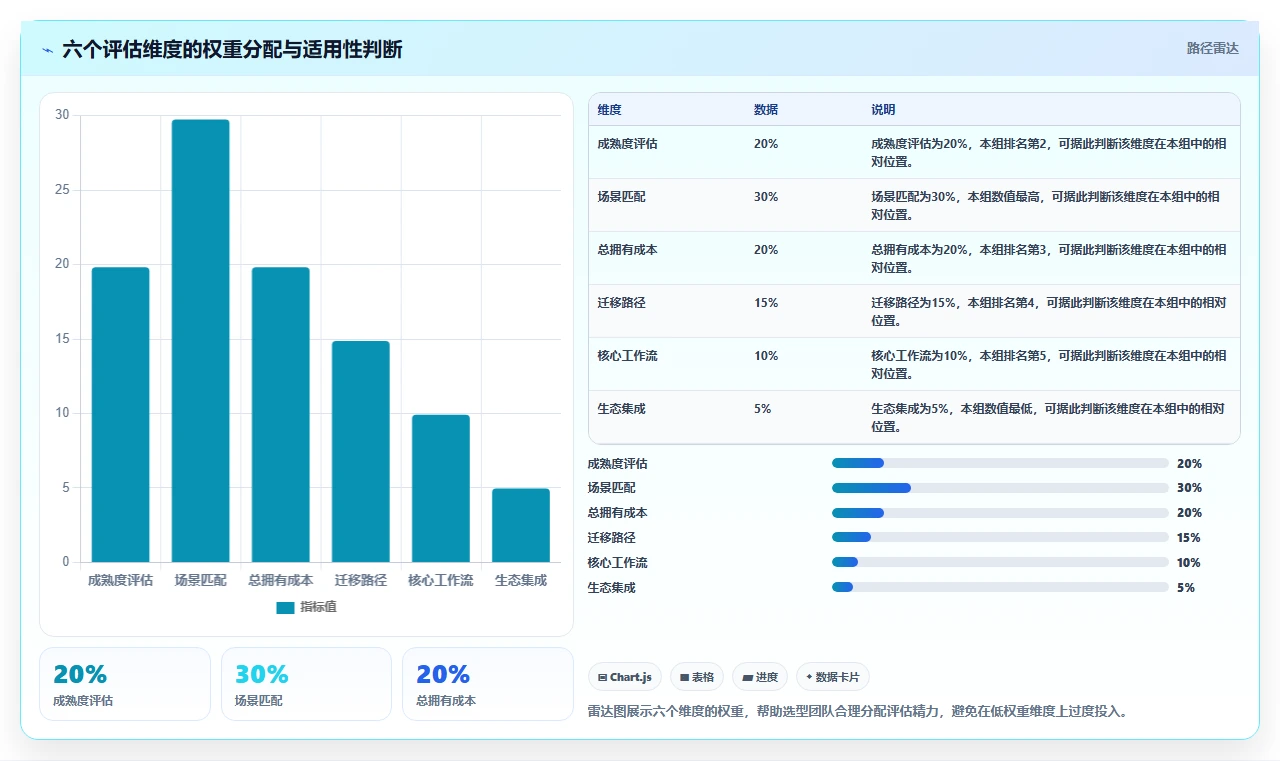Select the 进度 tag chip
This screenshot has width=1280, height=761.
point(760,677)
